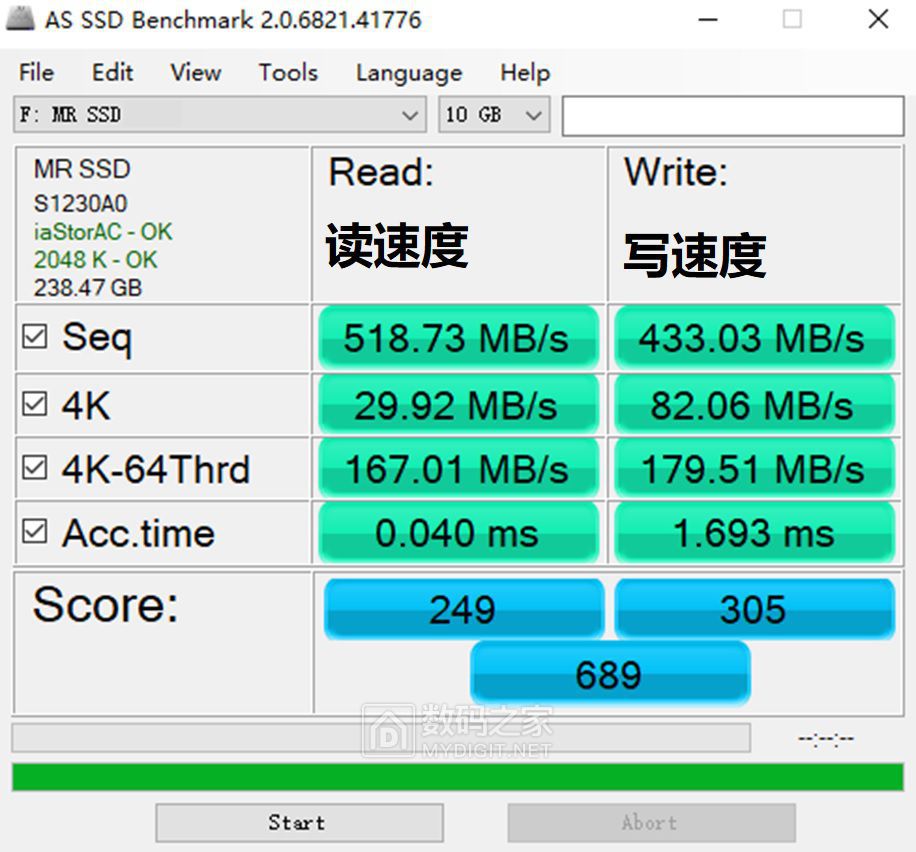Uncheck the 4K-64Thrd test checkbox
The height and width of the screenshot is (852, 916).
(x=34, y=467)
